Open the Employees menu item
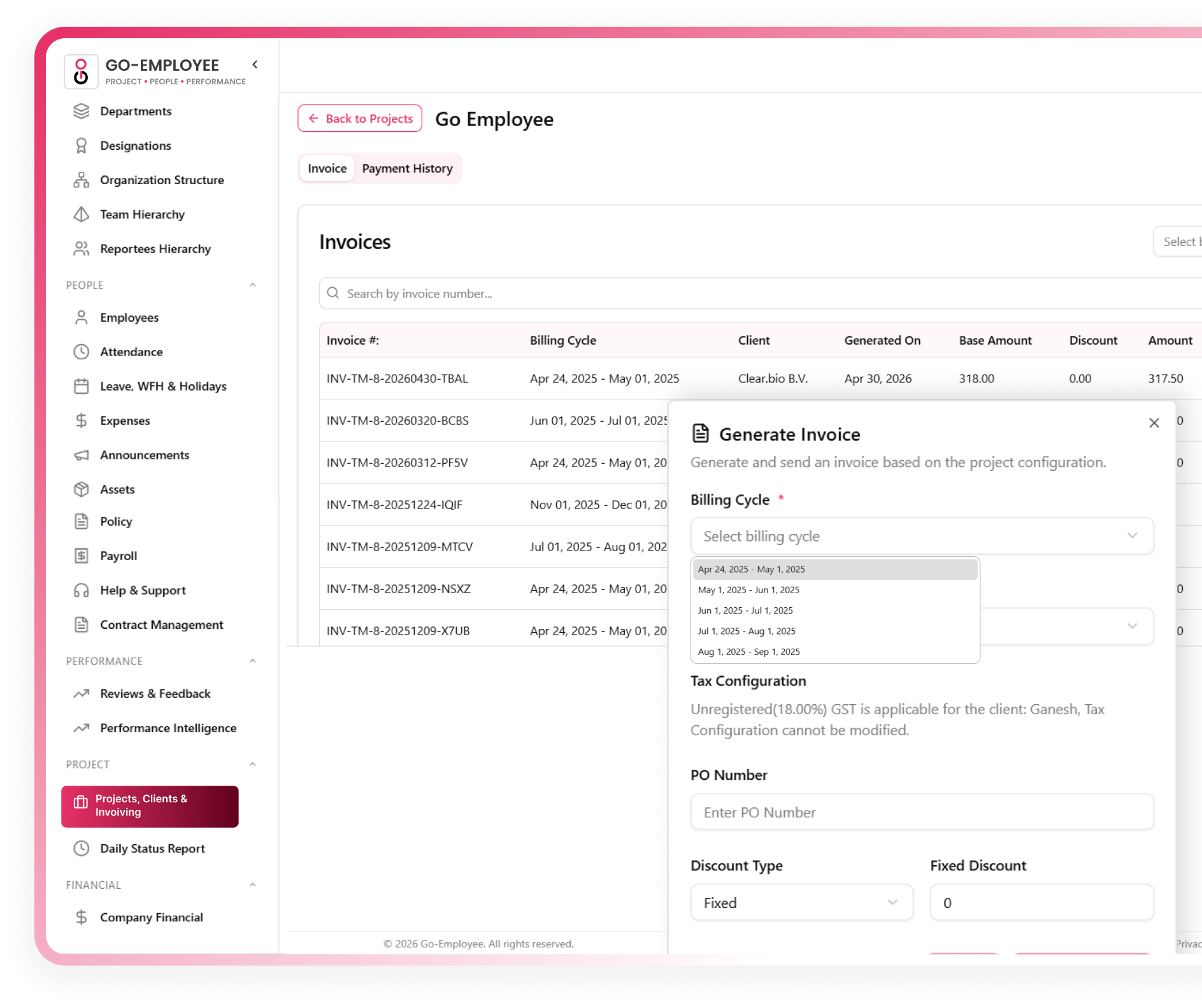 click(x=129, y=318)
